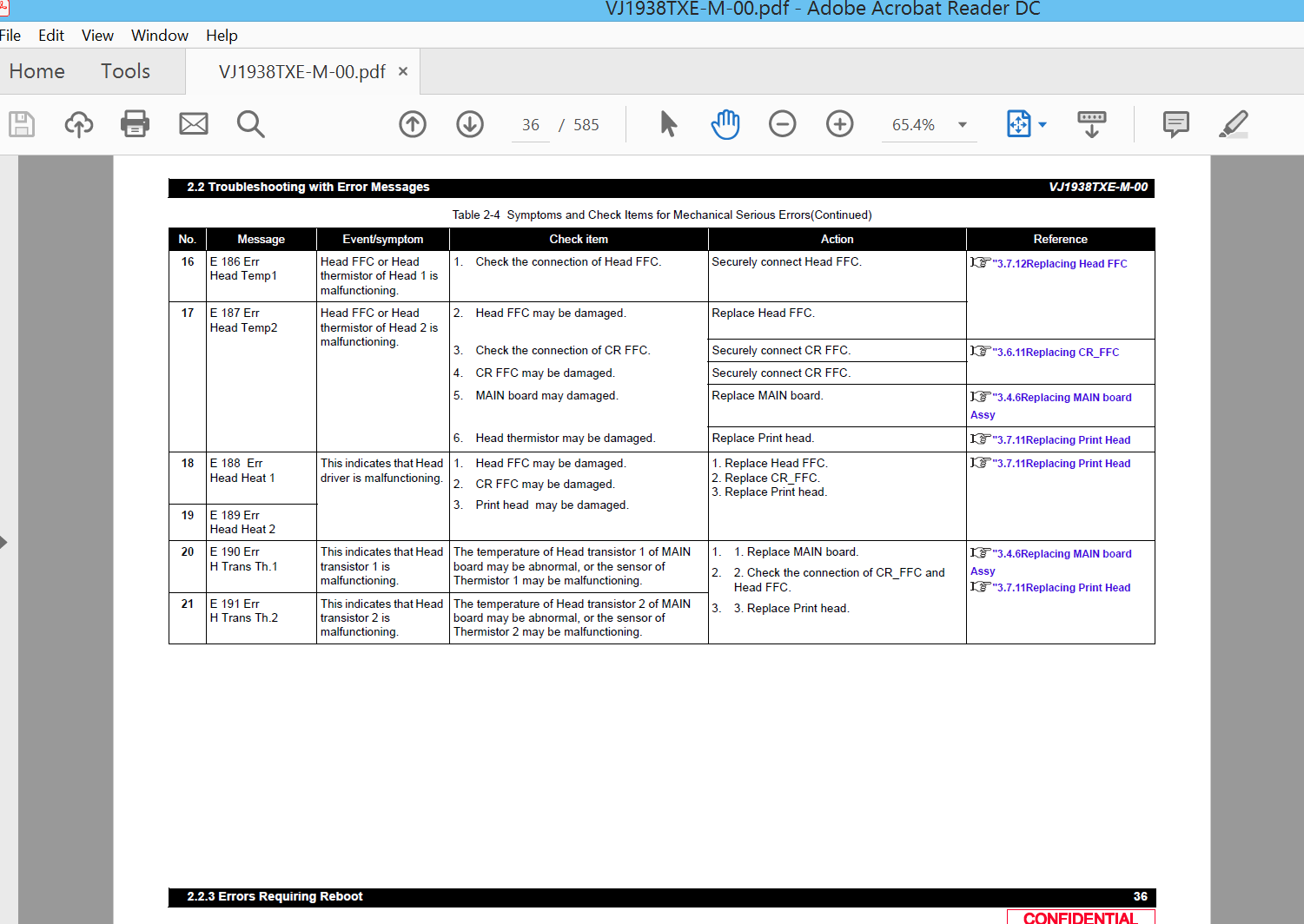The height and width of the screenshot is (924, 1304).
Task: Click the 'Event/symptom' column header
Action: tap(383, 239)
